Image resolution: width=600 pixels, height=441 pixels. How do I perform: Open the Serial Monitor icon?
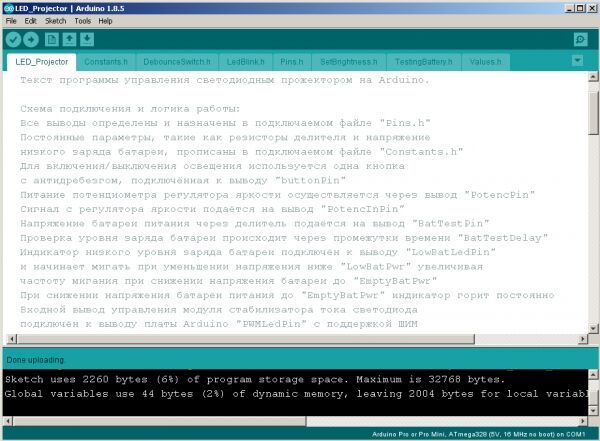[580, 39]
